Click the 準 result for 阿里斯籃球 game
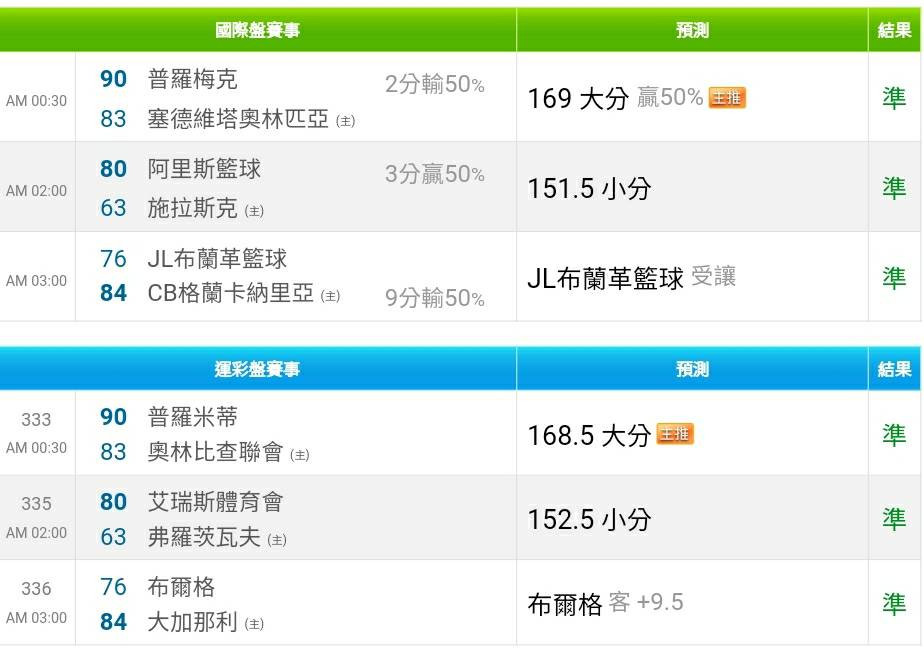 click(x=894, y=189)
